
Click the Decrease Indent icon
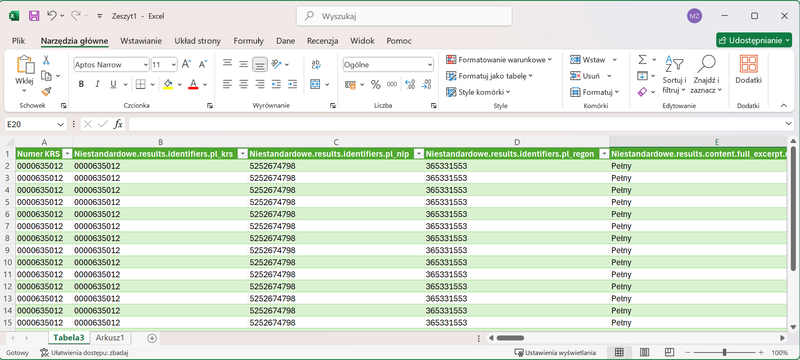(276, 84)
